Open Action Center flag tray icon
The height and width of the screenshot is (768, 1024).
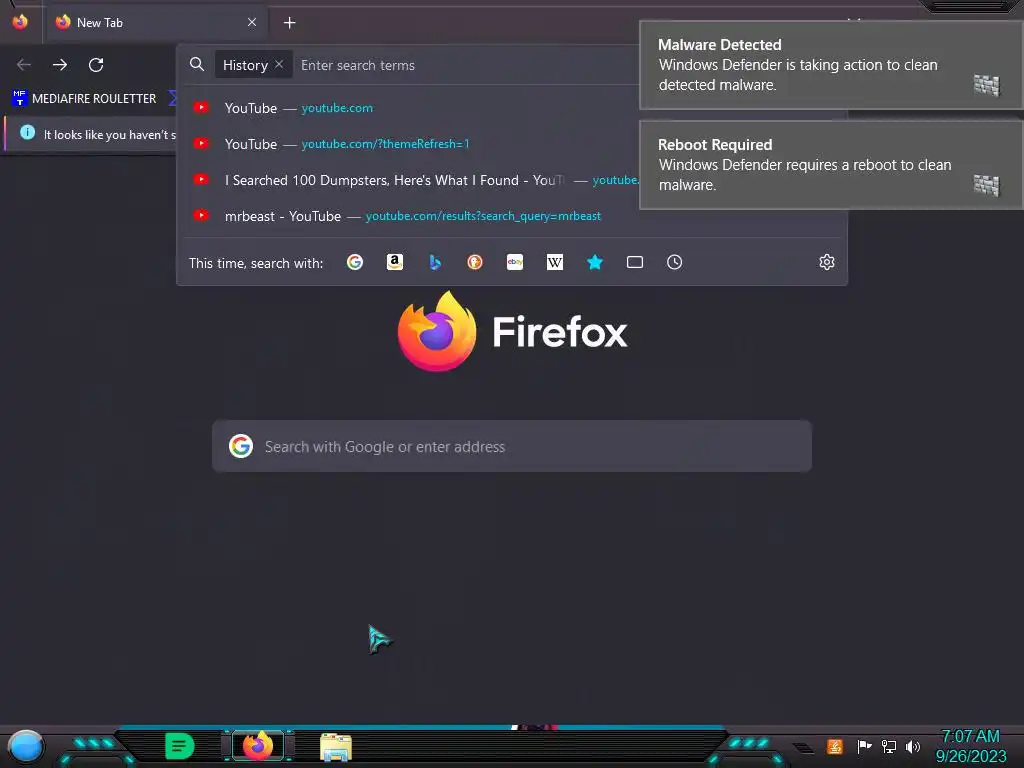click(864, 746)
